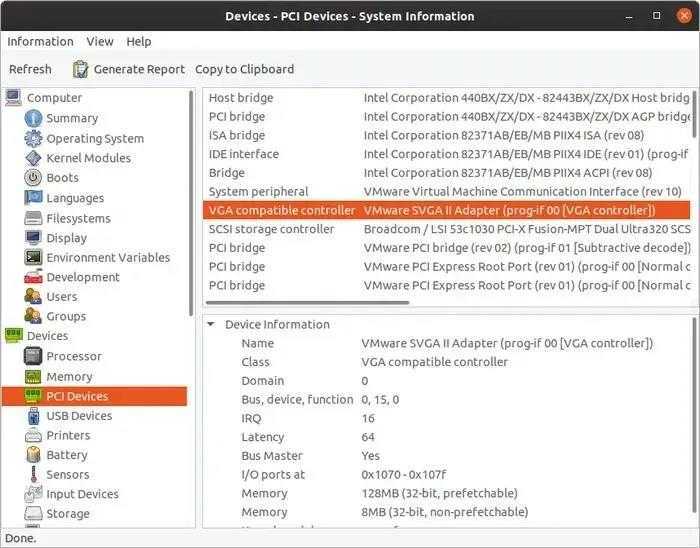Click the Battery icon
This screenshot has height=548, width=700.
[33, 455]
